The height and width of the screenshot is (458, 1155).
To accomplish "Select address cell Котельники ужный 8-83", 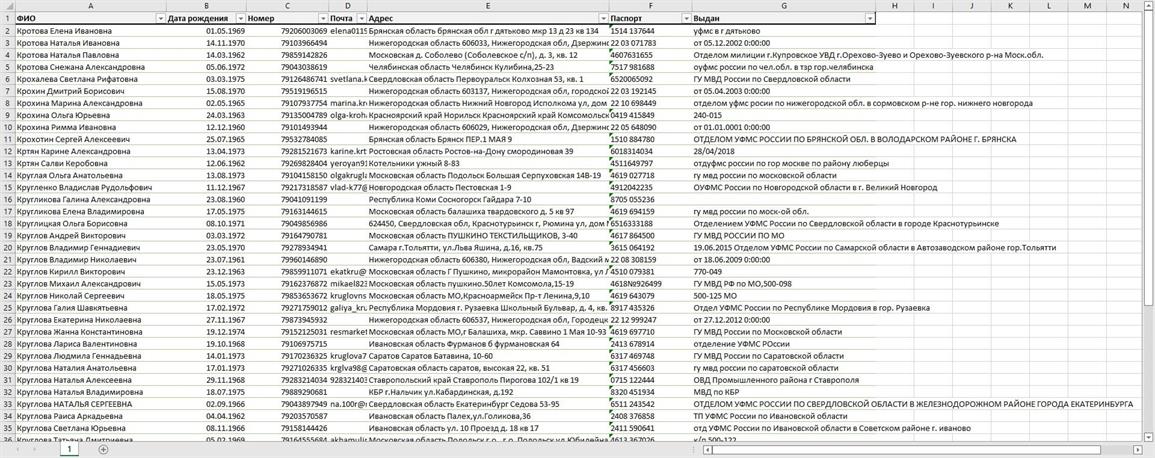I will (x=488, y=163).
